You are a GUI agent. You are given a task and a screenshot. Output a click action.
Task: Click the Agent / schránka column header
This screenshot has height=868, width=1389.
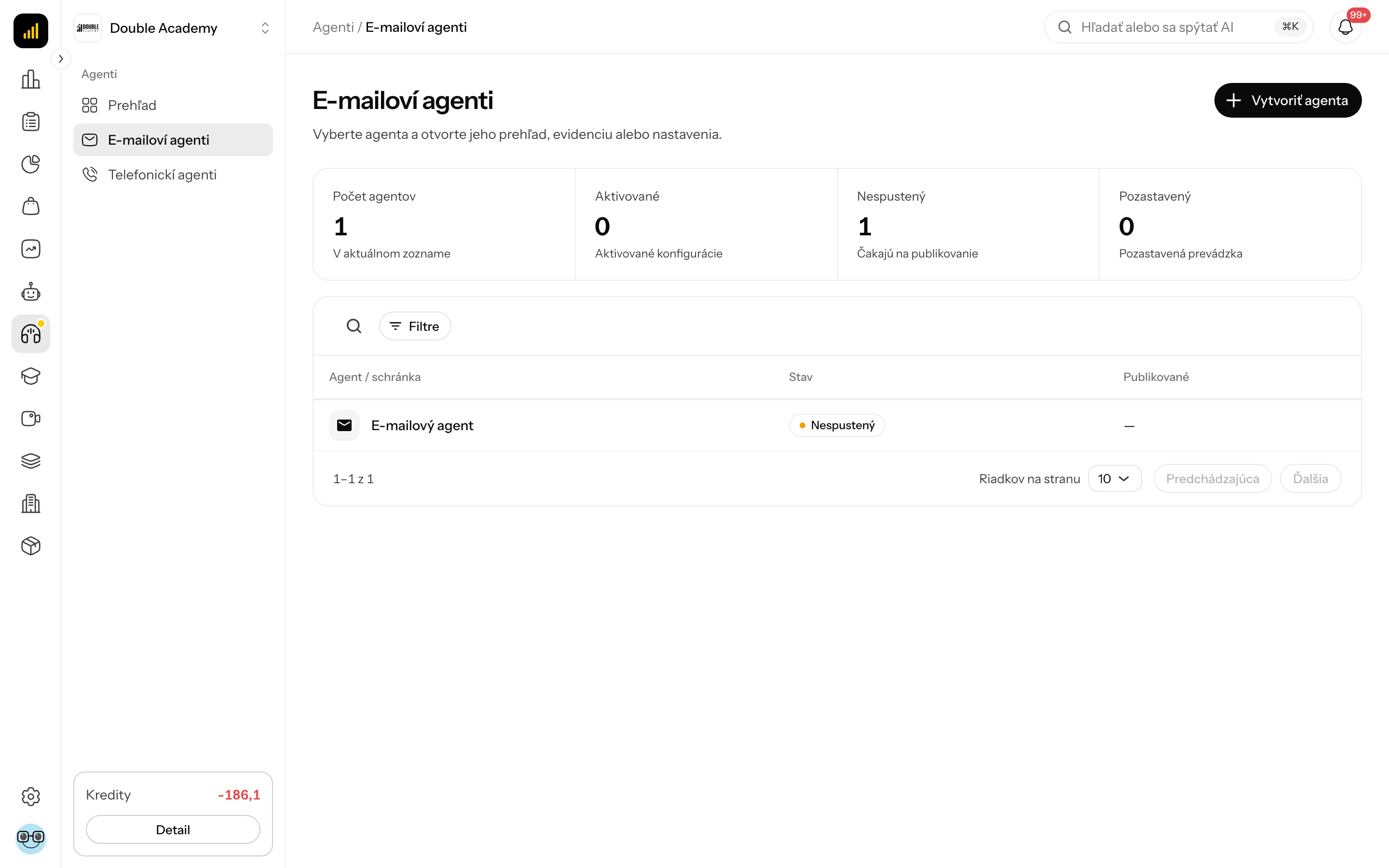tap(374, 377)
